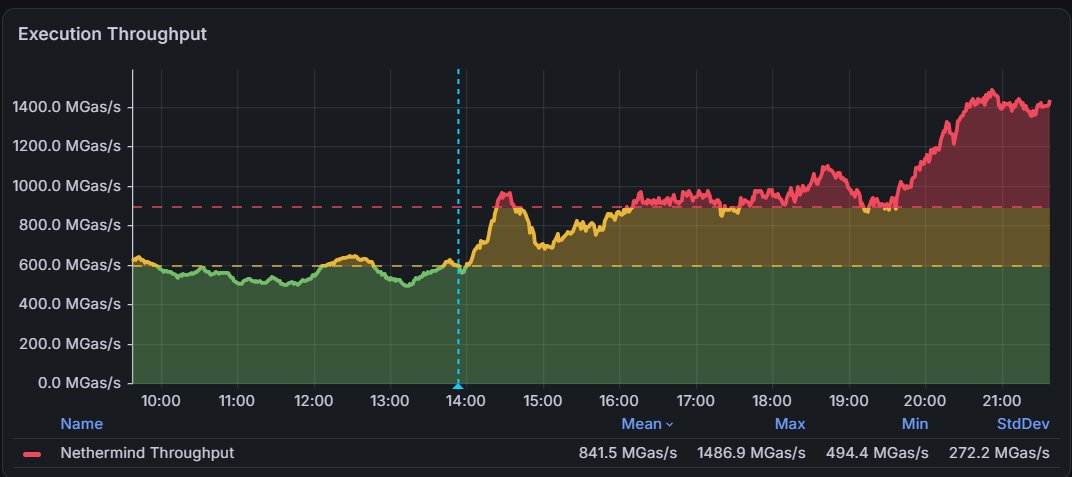Click the 1200.0 MGas/s y-axis label
The height and width of the screenshot is (477, 1072).
click(x=66, y=146)
